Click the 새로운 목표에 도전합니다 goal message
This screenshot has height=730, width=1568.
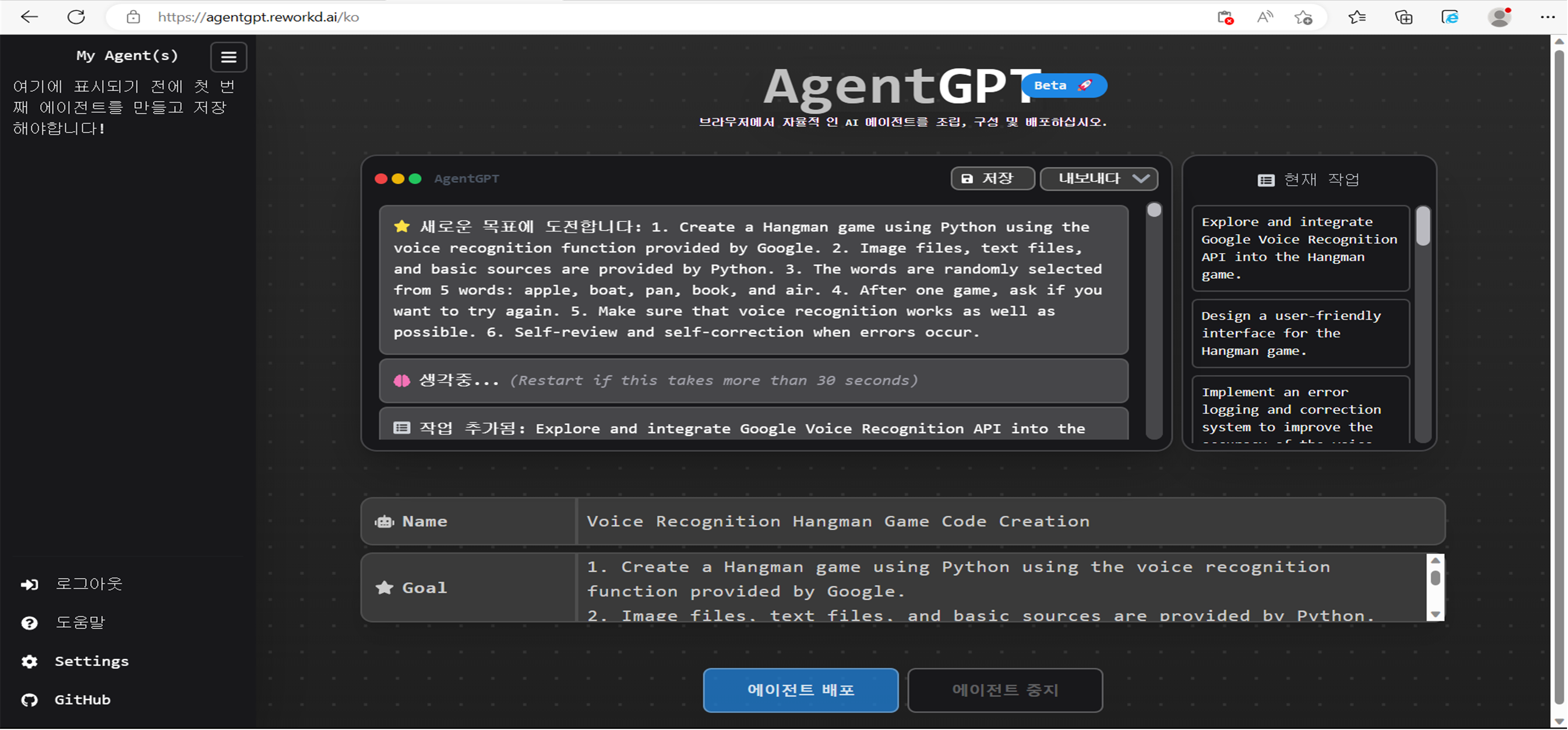click(x=754, y=280)
